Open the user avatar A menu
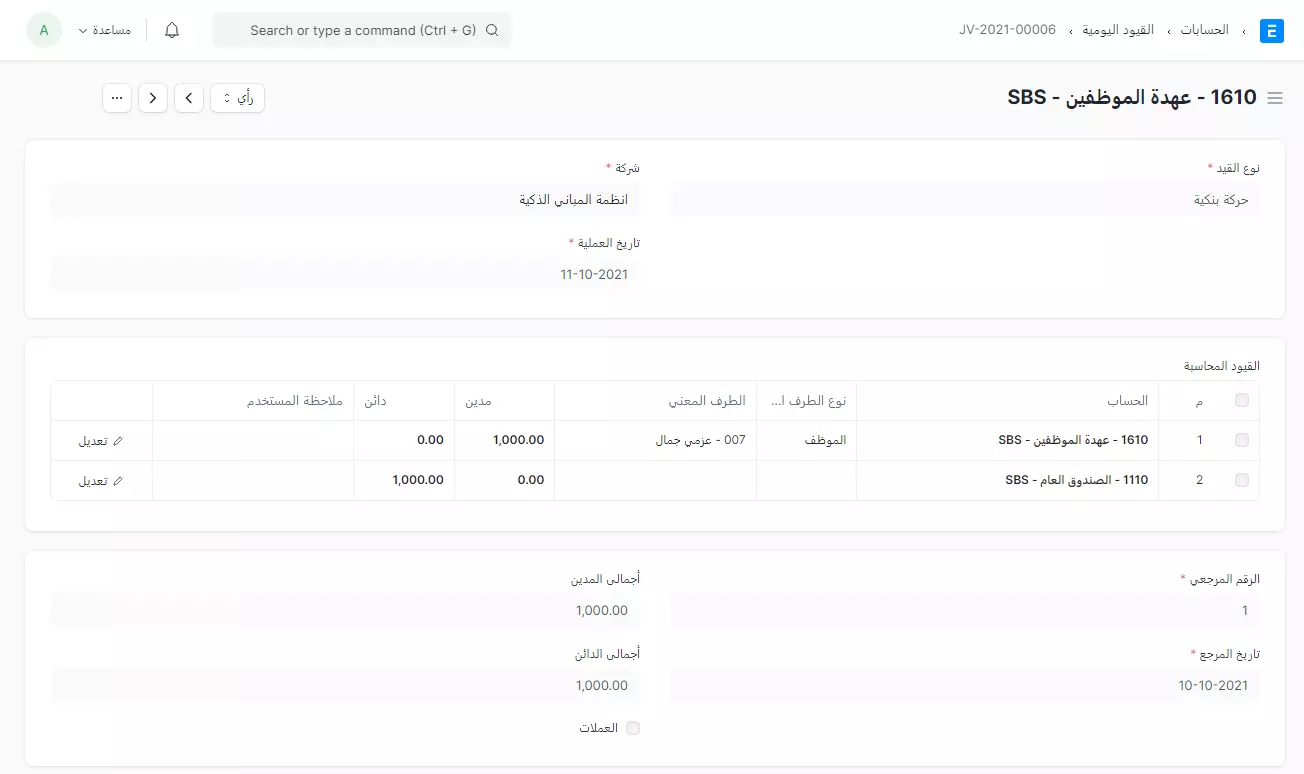Image resolution: width=1304 pixels, height=774 pixels. [44, 30]
